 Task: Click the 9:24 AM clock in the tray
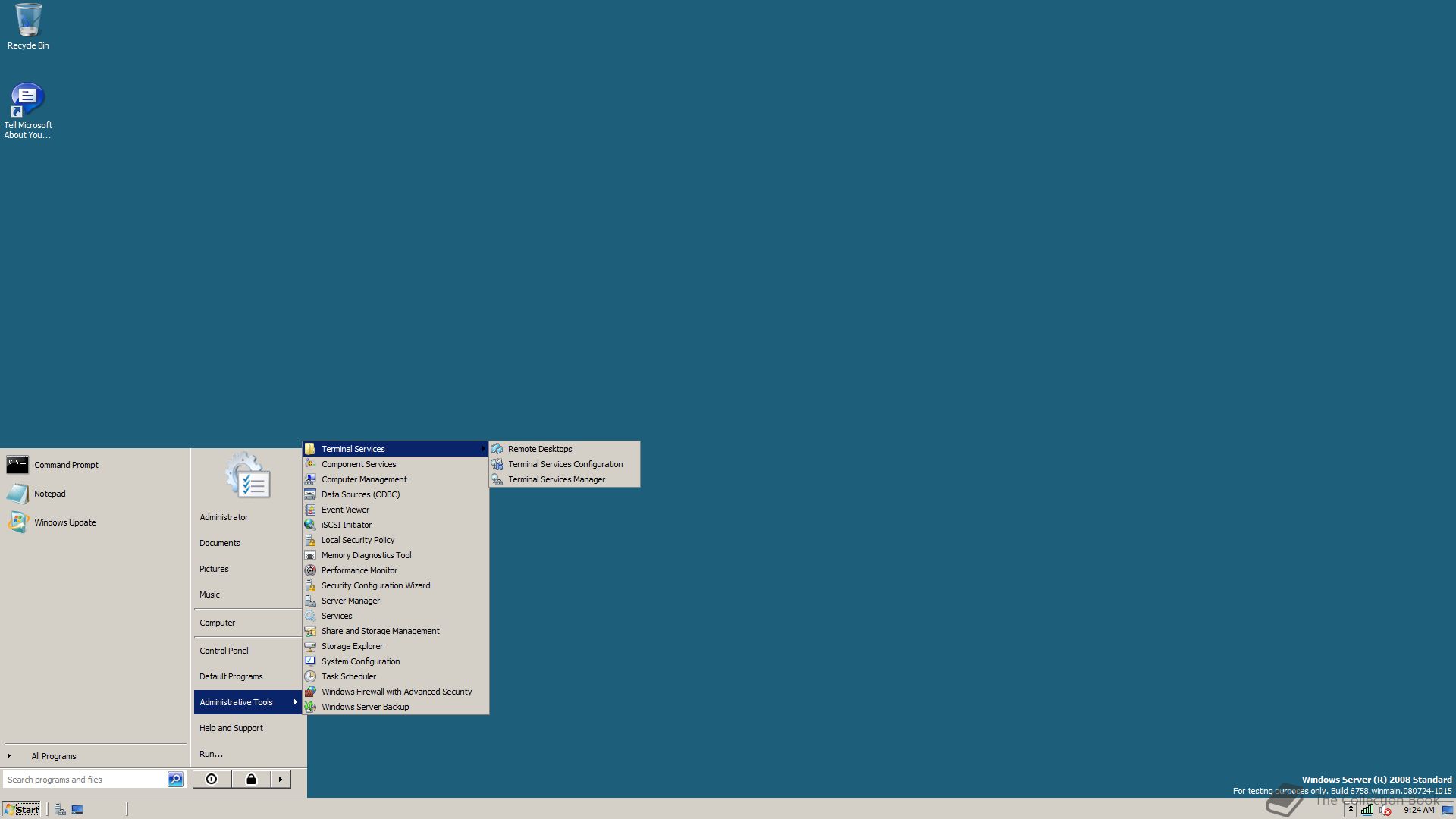coord(1419,810)
